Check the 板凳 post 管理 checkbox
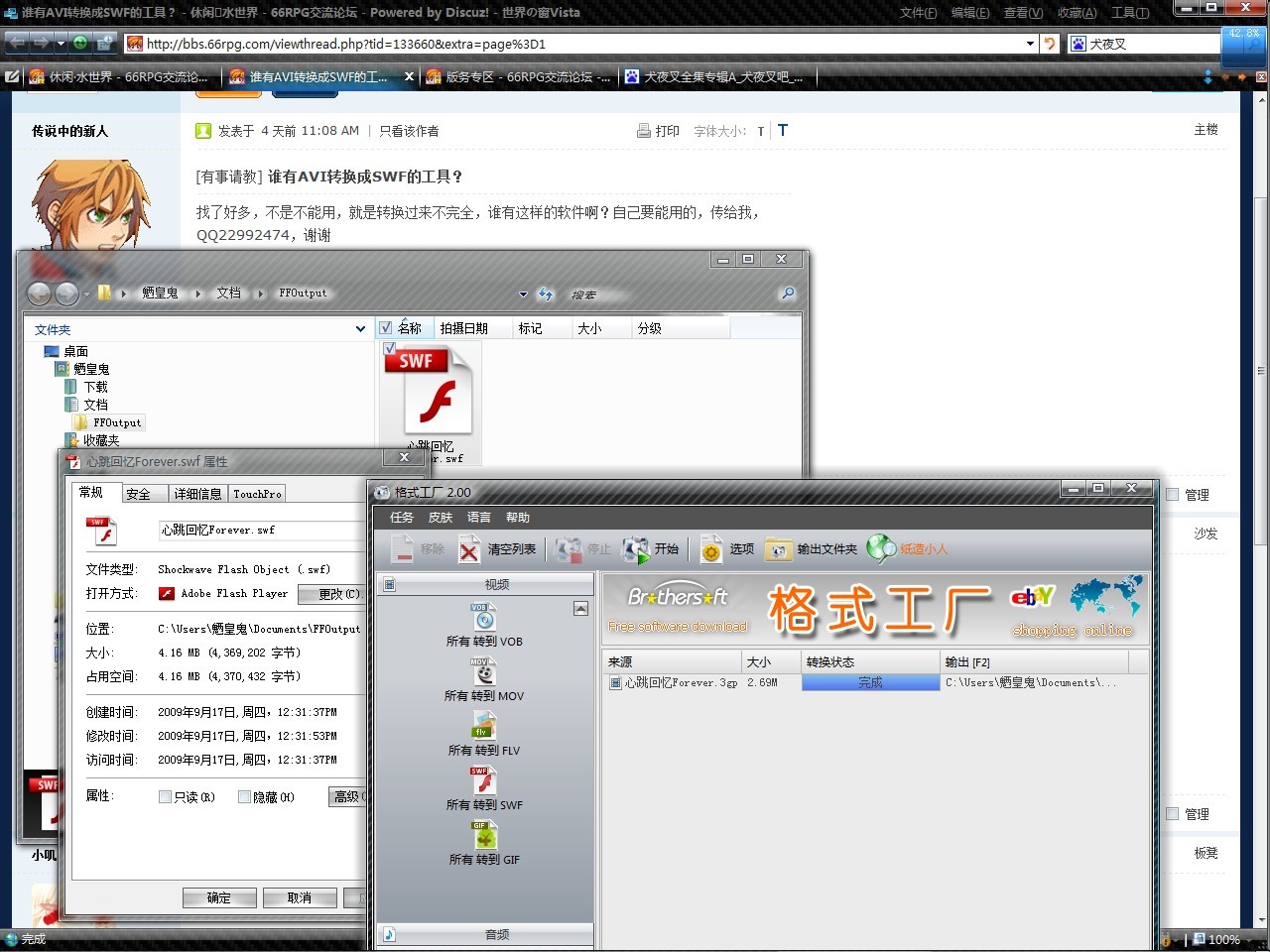This screenshot has width=1270, height=952. pos(1173,814)
